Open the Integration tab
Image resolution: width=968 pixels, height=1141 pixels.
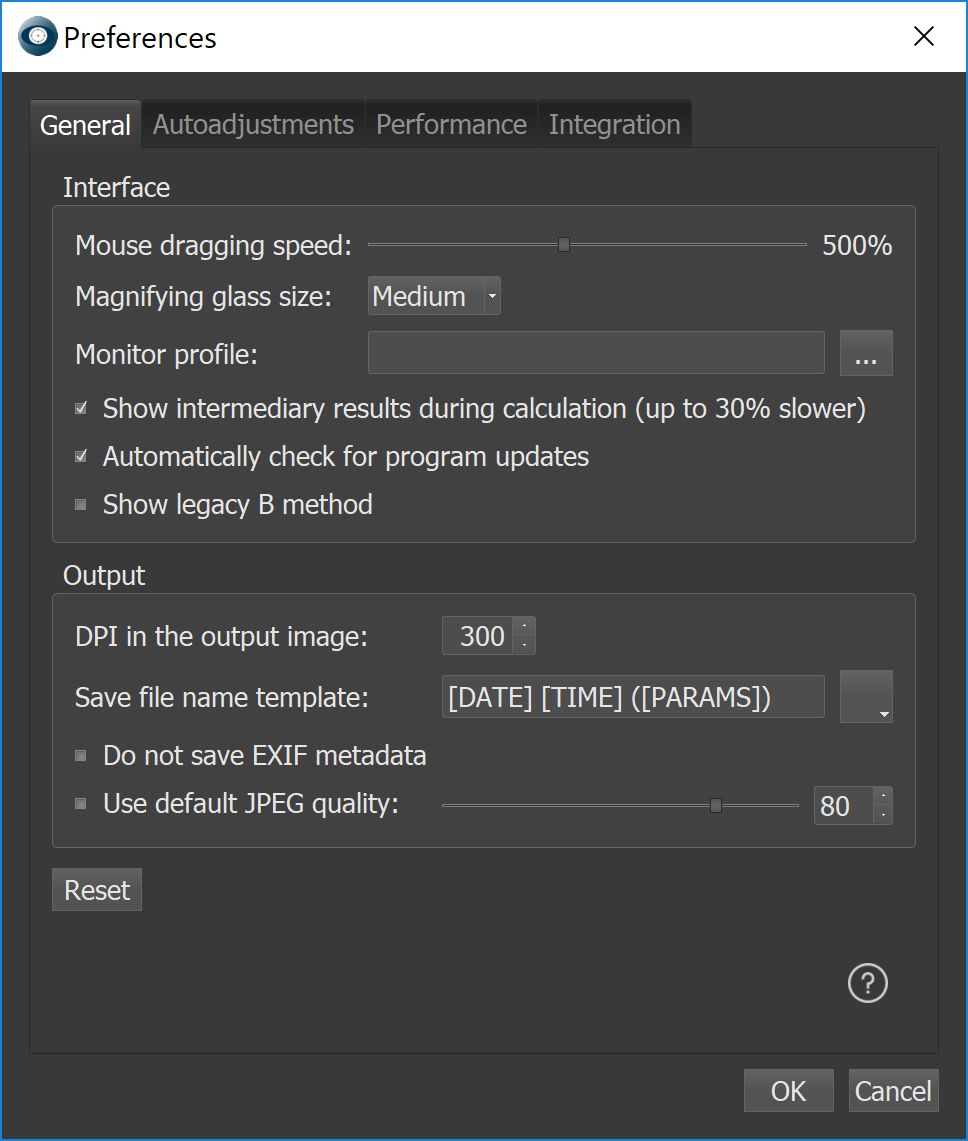click(x=615, y=124)
